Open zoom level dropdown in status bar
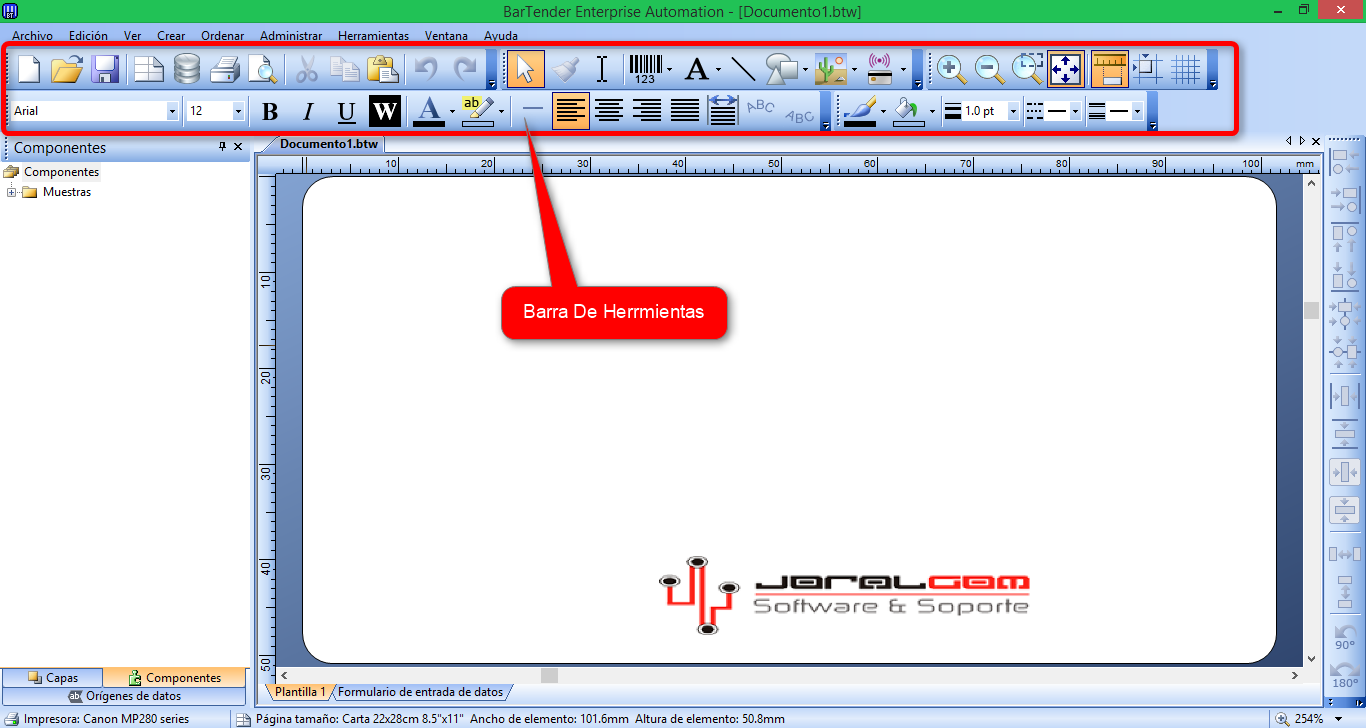Image resolution: width=1366 pixels, height=728 pixels. pos(1338,719)
